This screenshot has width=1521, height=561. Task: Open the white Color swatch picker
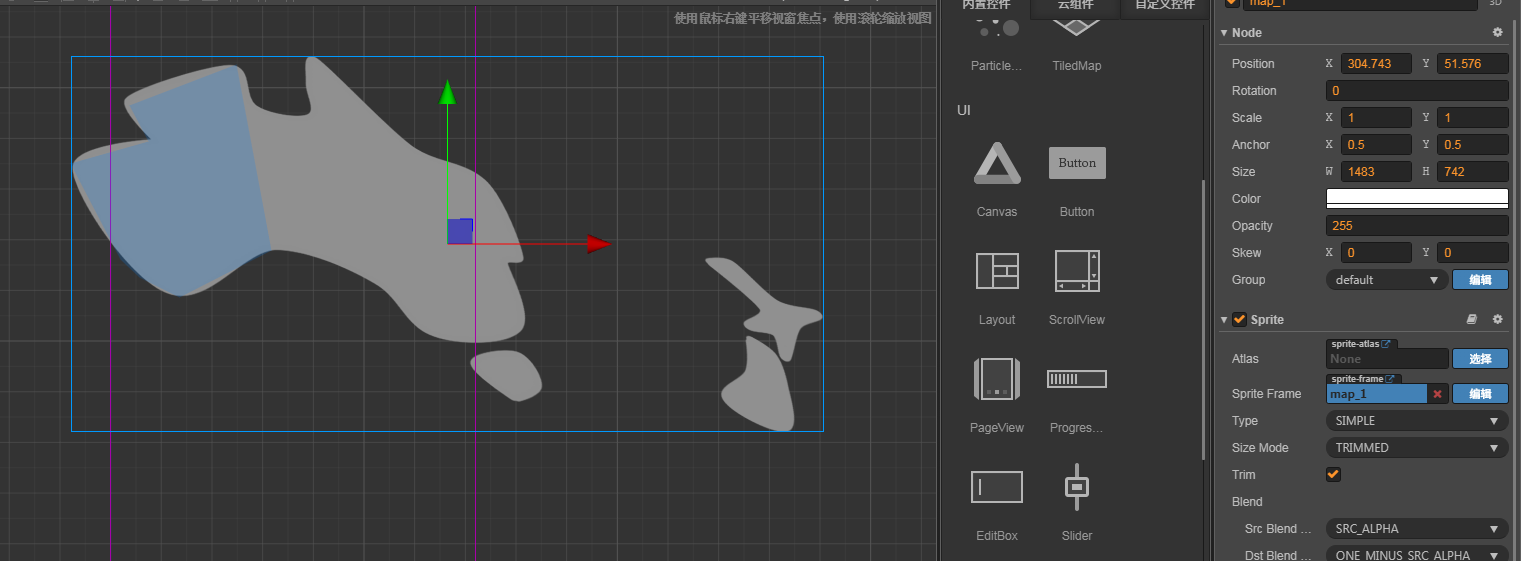point(1417,199)
